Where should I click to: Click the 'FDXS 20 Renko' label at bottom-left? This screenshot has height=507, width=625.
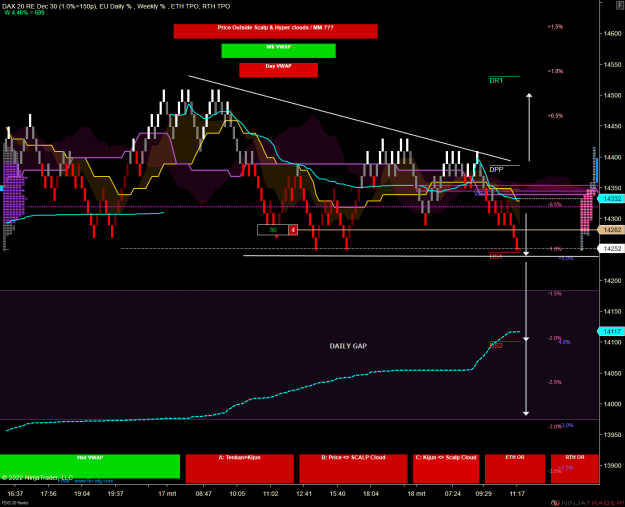click(14, 503)
